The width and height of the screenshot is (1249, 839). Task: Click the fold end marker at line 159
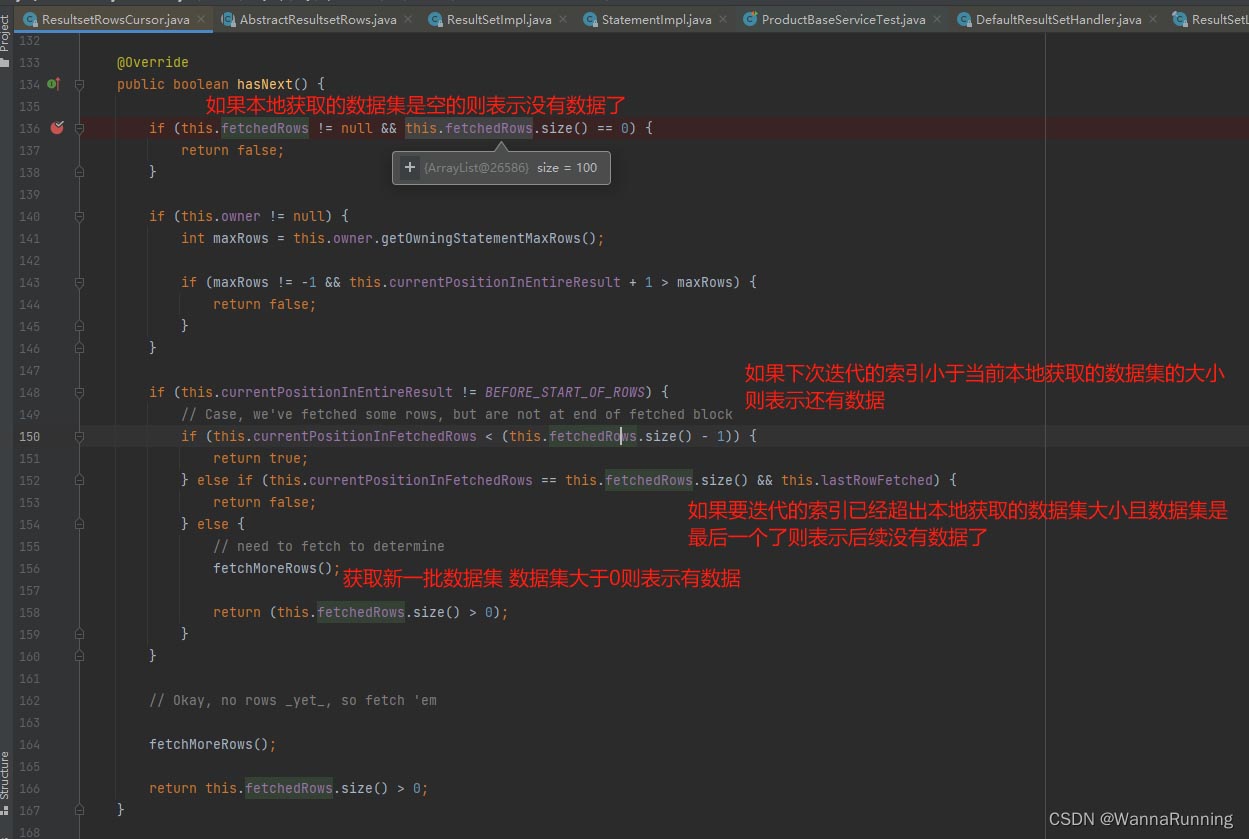(x=79, y=634)
